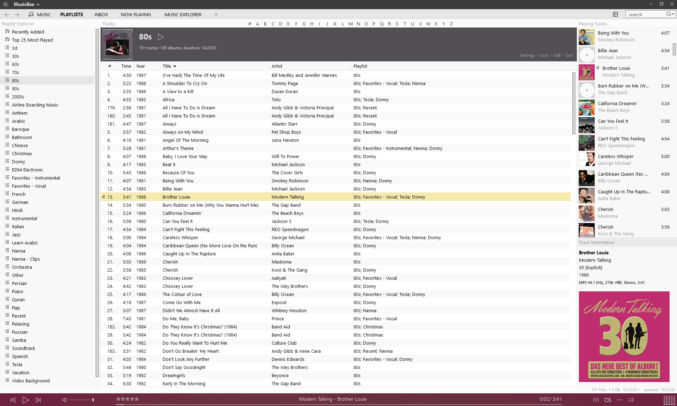Click the icon next to Jazz playlist
Viewport: 677px width, 406px height.
coord(7,235)
